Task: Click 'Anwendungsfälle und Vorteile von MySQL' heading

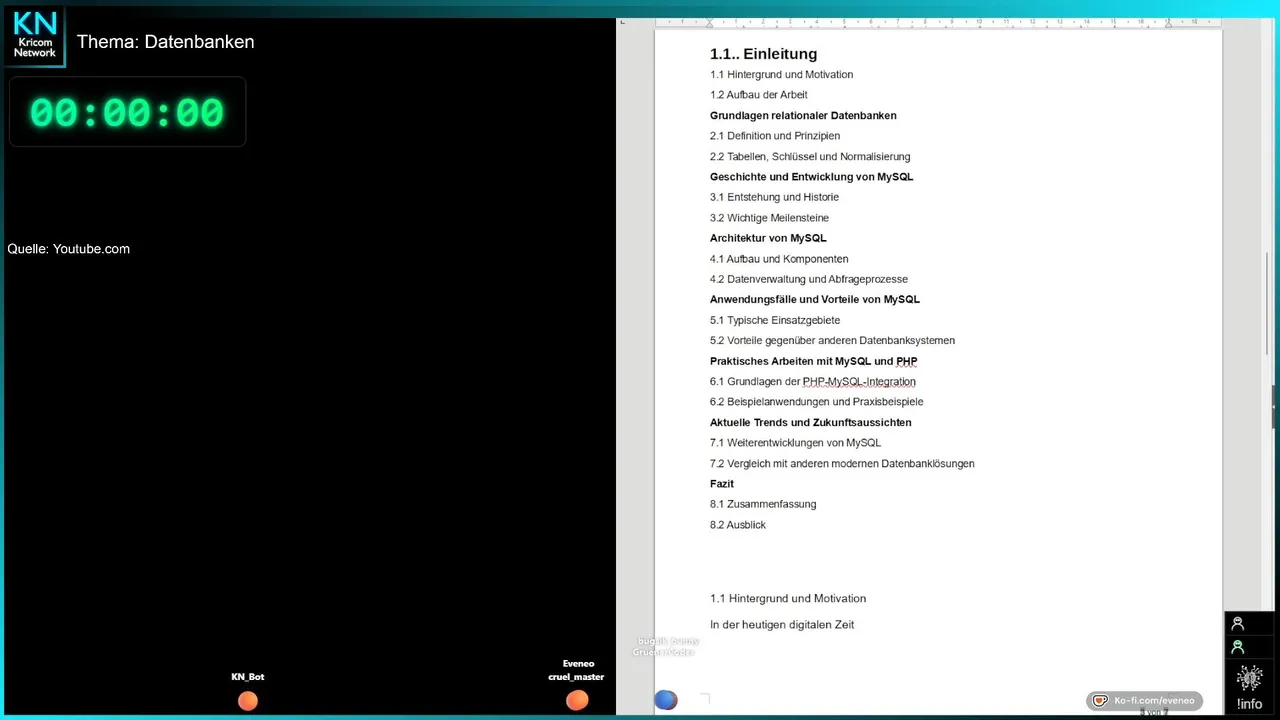Action: (815, 299)
